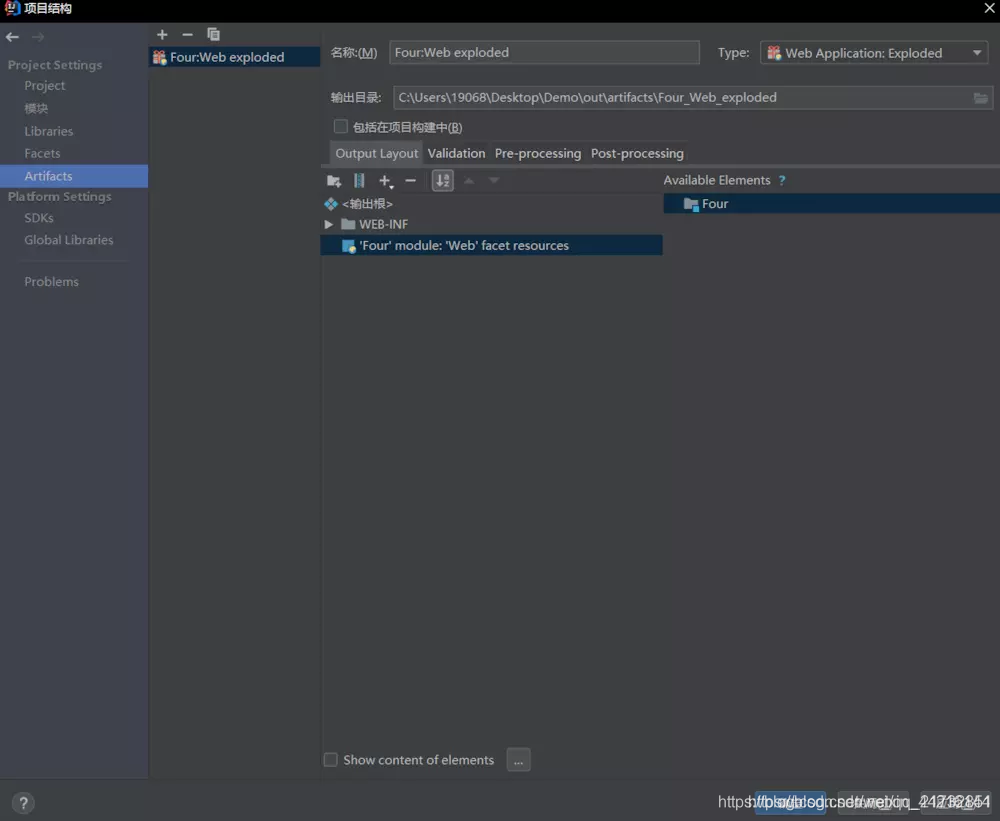Expand the WEB-INF folder node
Image resolution: width=1000 pixels, height=821 pixels.
328,225
